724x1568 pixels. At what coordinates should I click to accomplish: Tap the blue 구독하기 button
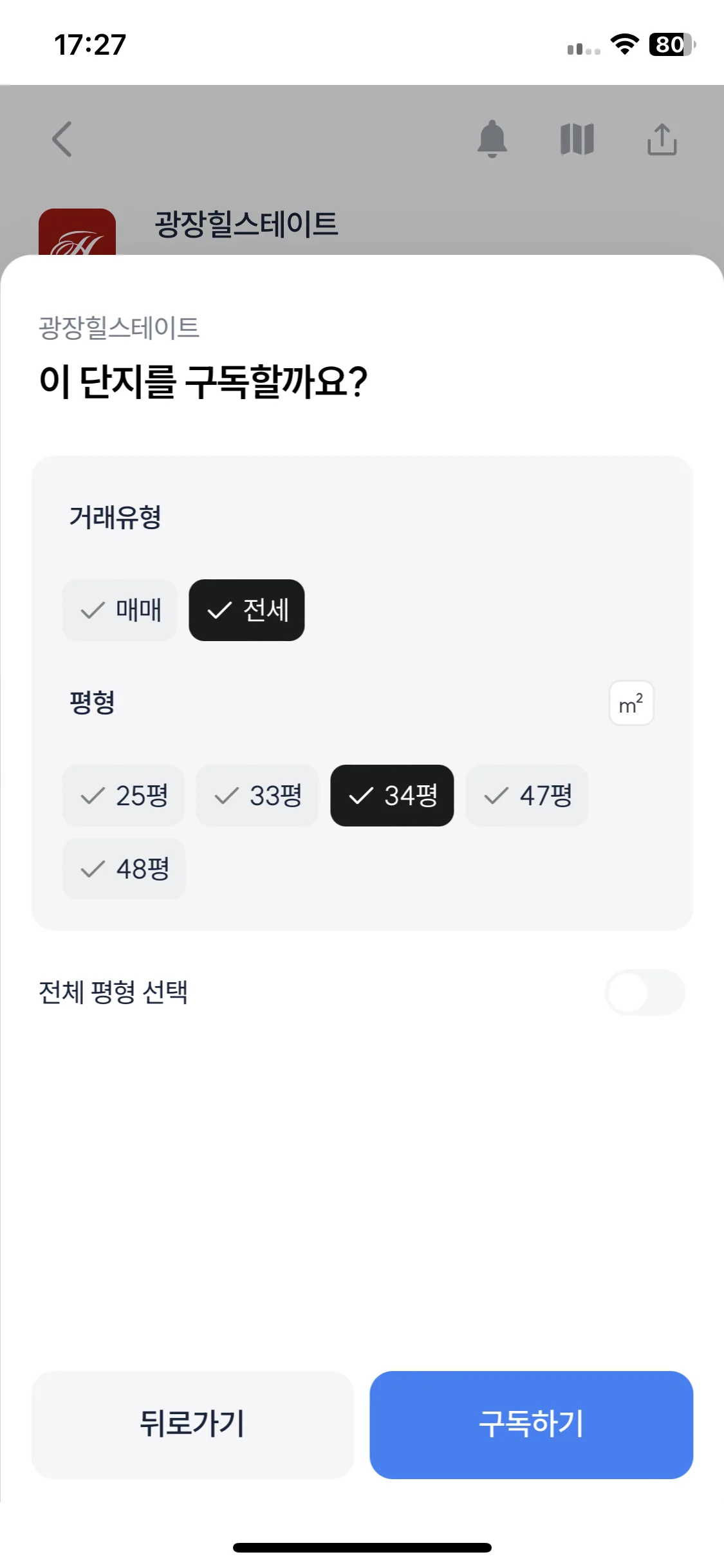click(x=531, y=1425)
